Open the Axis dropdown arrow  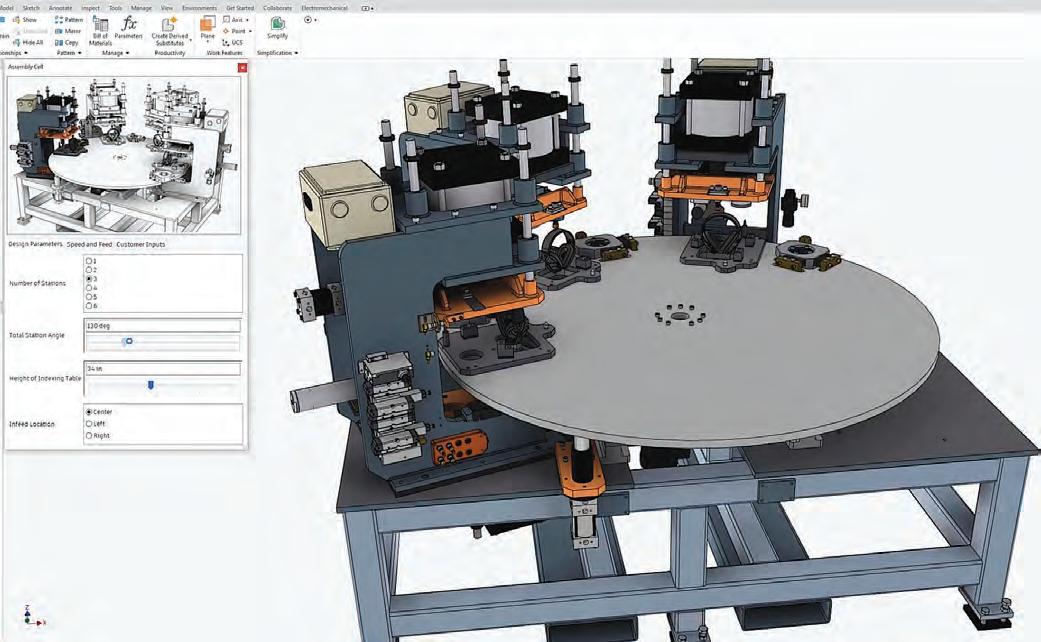(x=248, y=20)
